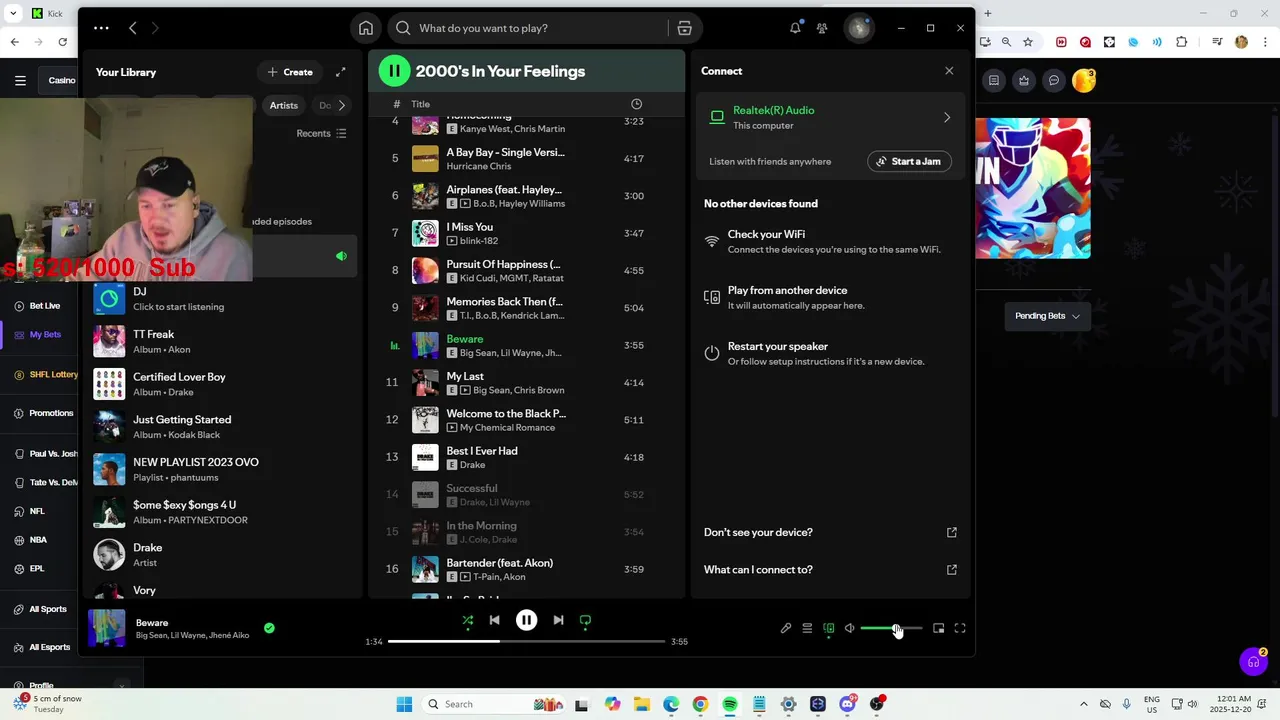This screenshot has width=1280, height=720.
Task: Remove Beware from Liked Songs checkmark
Action: tap(269, 628)
